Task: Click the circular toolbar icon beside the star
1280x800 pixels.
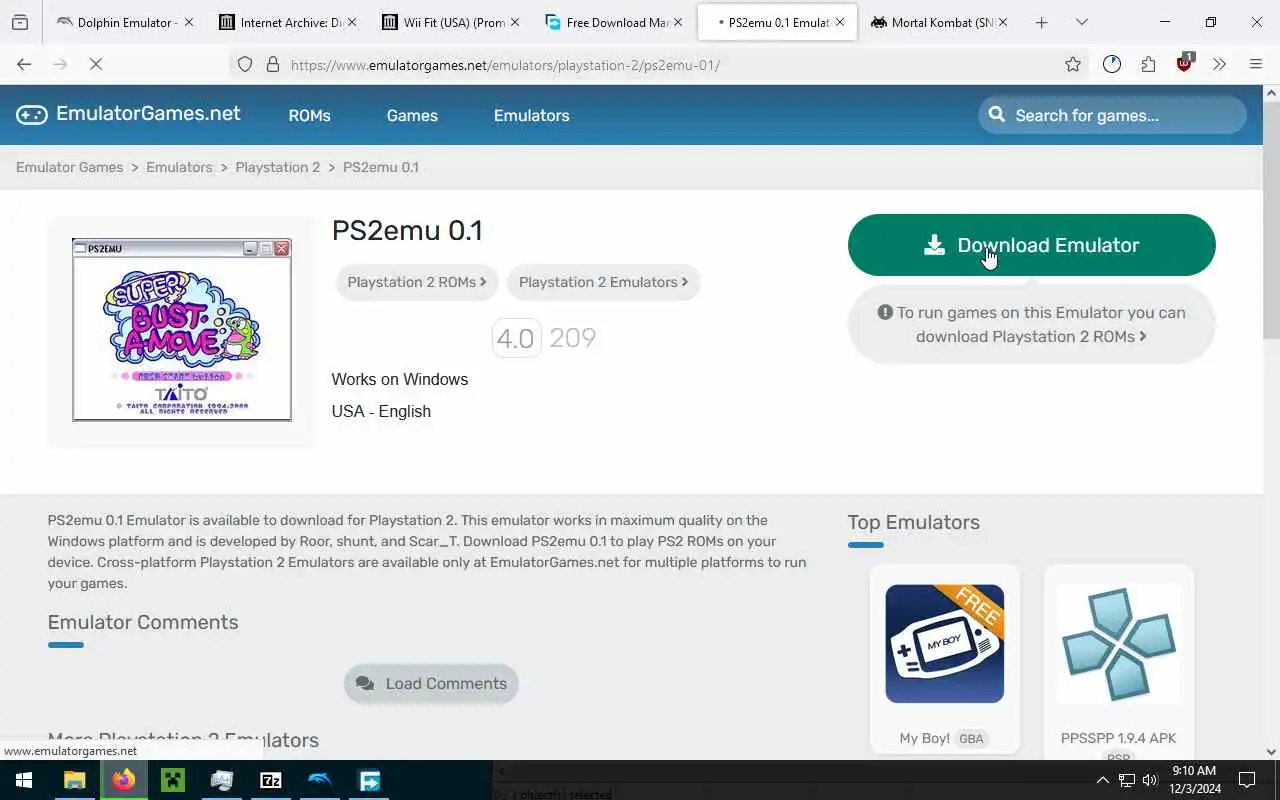Action: pos(1112,64)
